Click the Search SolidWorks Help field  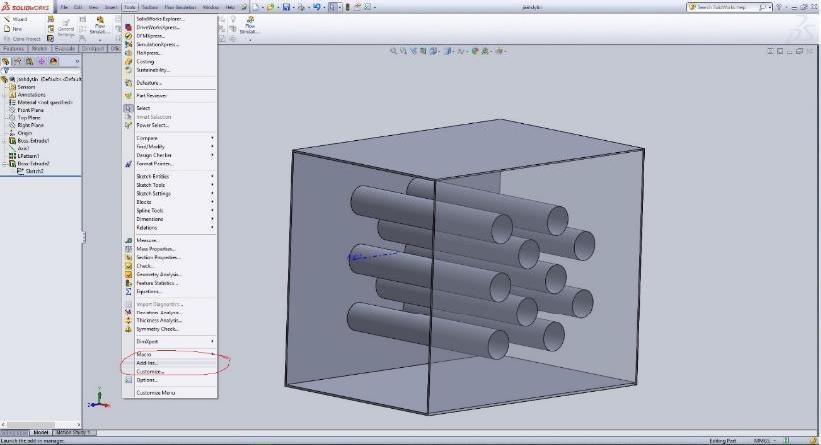[x=728, y=7]
